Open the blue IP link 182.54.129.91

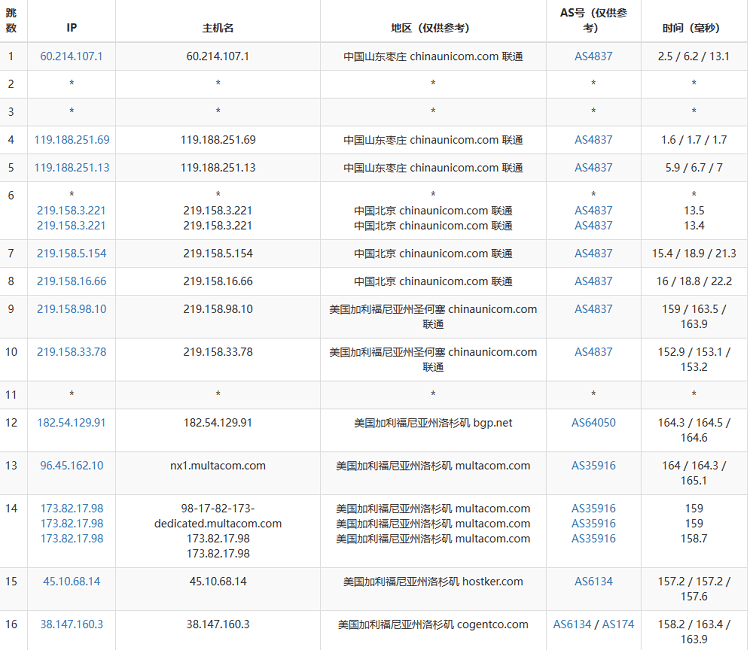pyautogui.click(x=71, y=423)
